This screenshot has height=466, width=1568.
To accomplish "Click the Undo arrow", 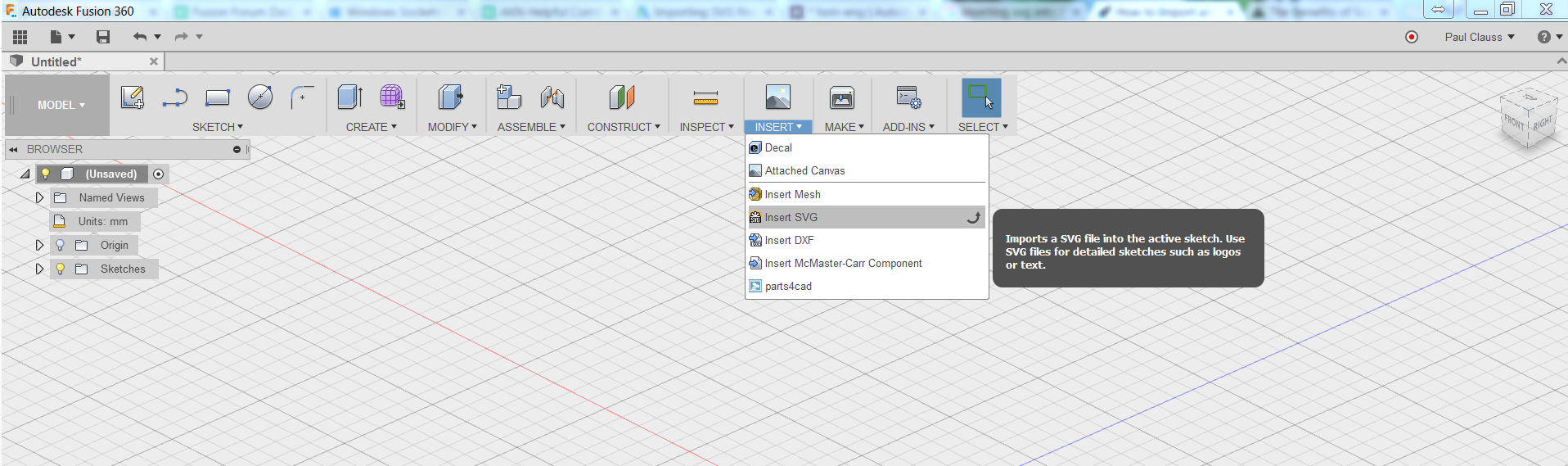I will pos(140,37).
